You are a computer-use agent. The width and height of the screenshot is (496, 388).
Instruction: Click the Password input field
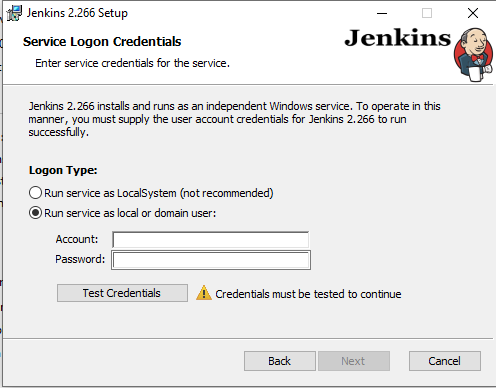coord(211,260)
